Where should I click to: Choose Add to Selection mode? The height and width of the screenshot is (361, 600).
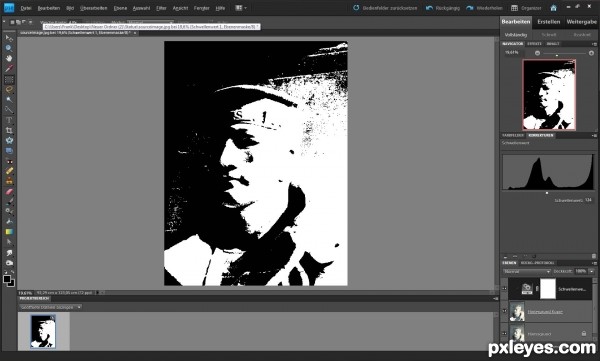pos(18,23)
